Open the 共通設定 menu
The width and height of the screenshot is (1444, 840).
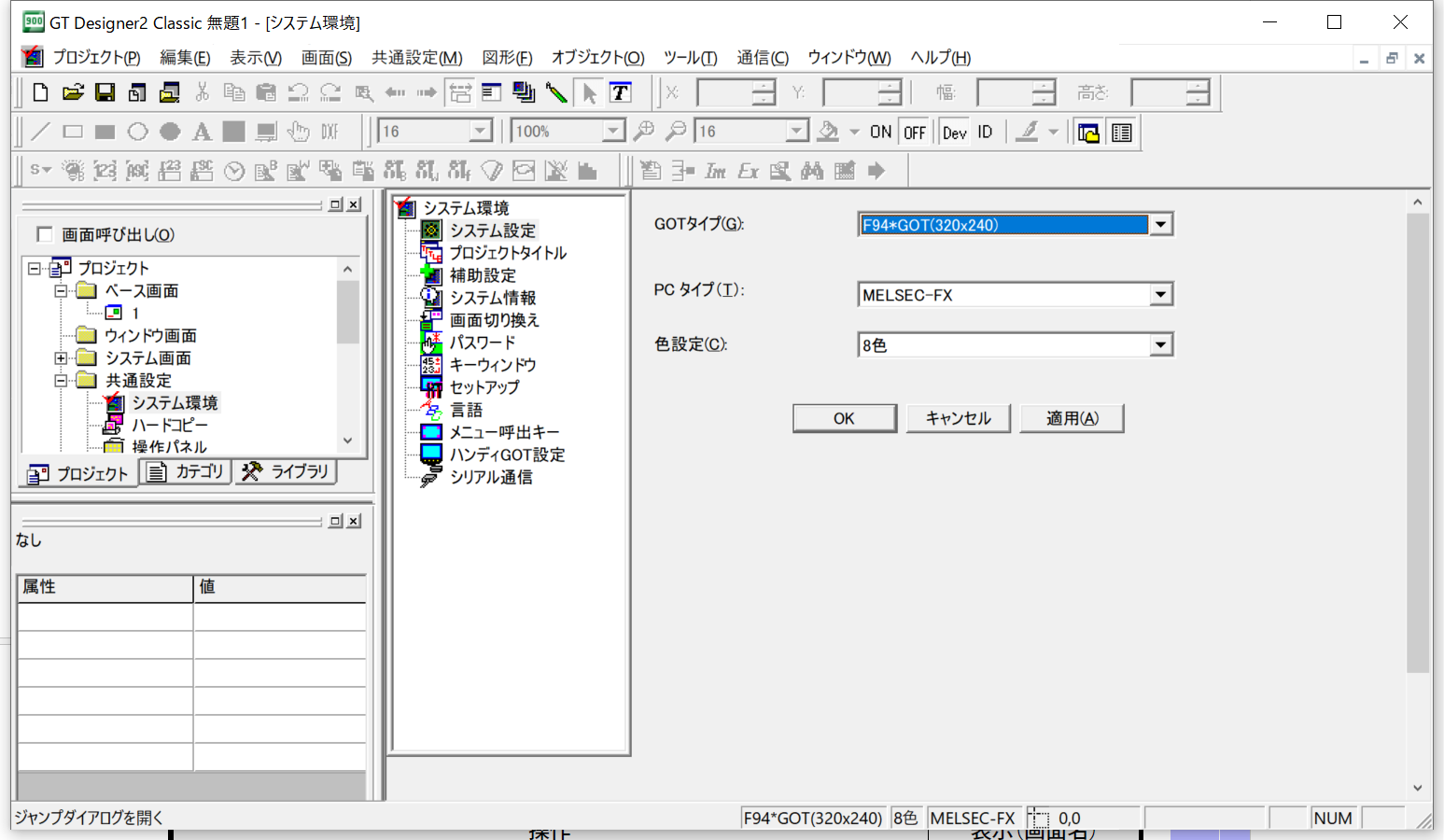tap(416, 58)
